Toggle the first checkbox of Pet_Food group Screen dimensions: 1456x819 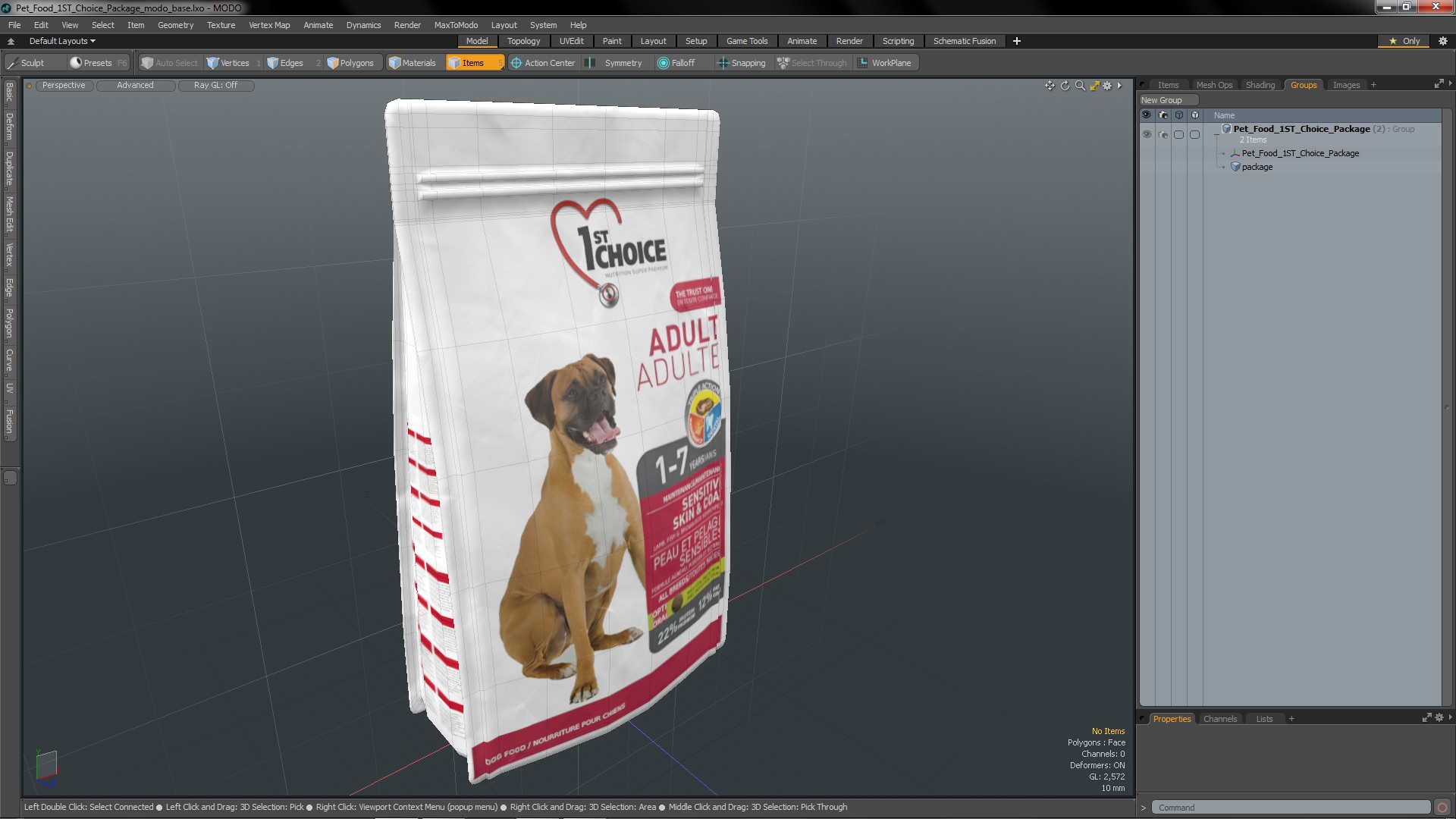coord(1178,134)
